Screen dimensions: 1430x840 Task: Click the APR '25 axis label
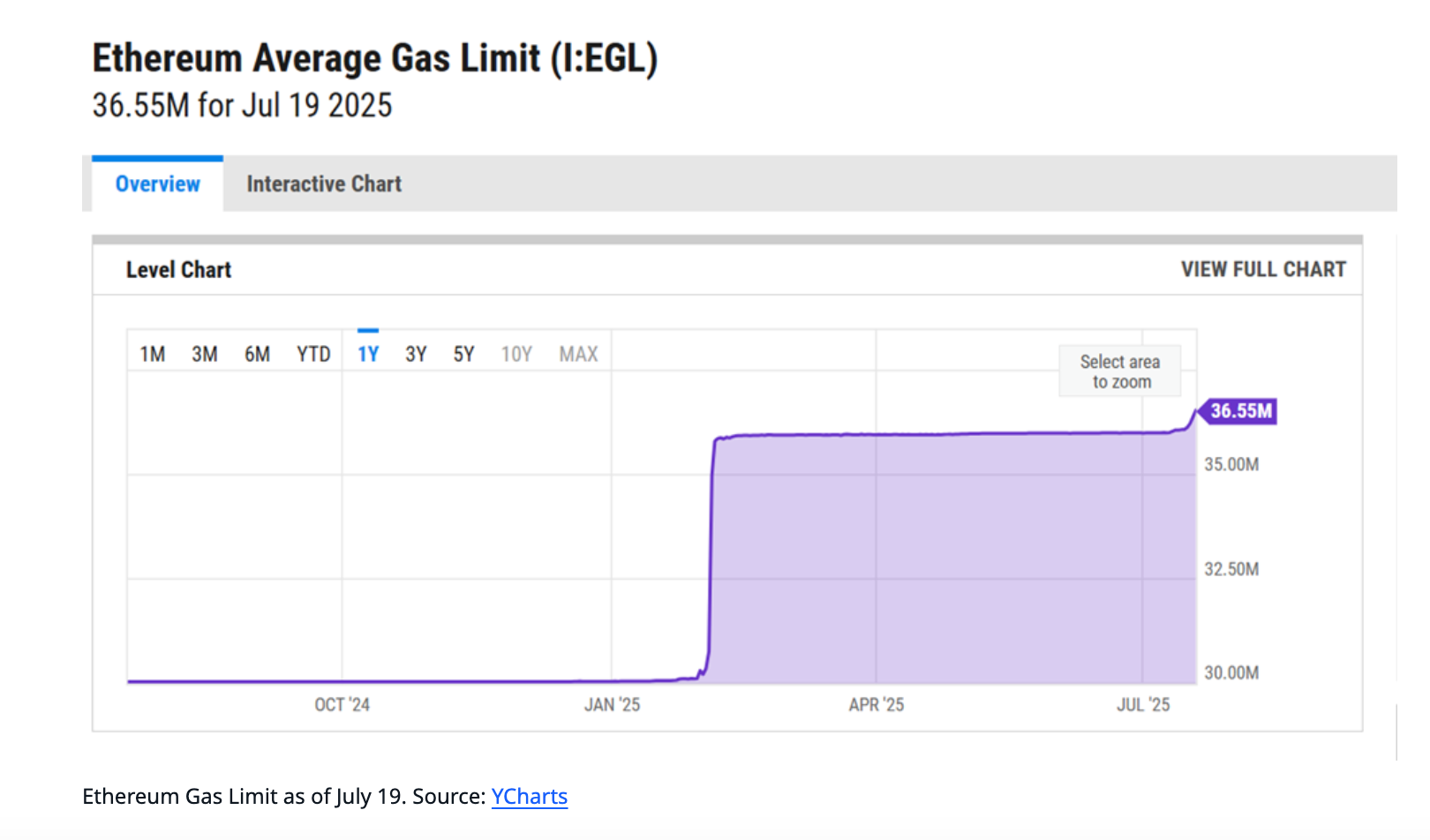[x=876, y=705]
